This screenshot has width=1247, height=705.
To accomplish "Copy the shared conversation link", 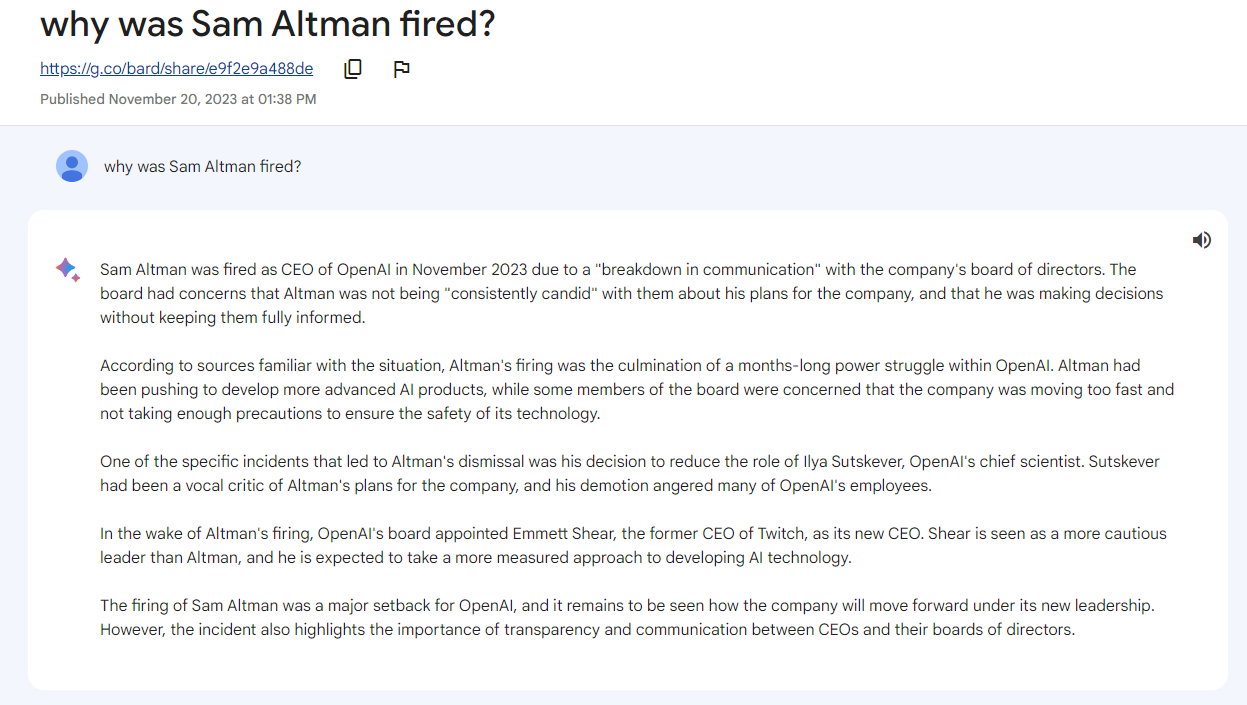I will click(x=353, y=69).
